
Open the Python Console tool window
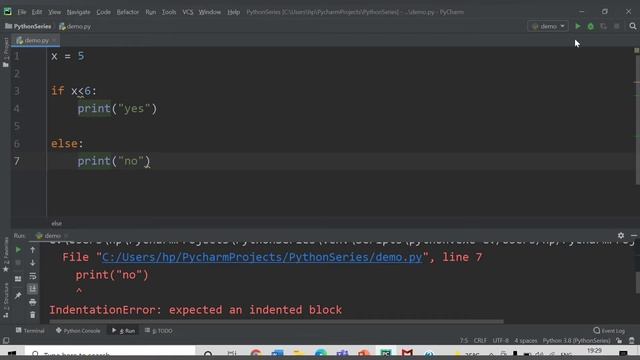(x=78, y=331)
